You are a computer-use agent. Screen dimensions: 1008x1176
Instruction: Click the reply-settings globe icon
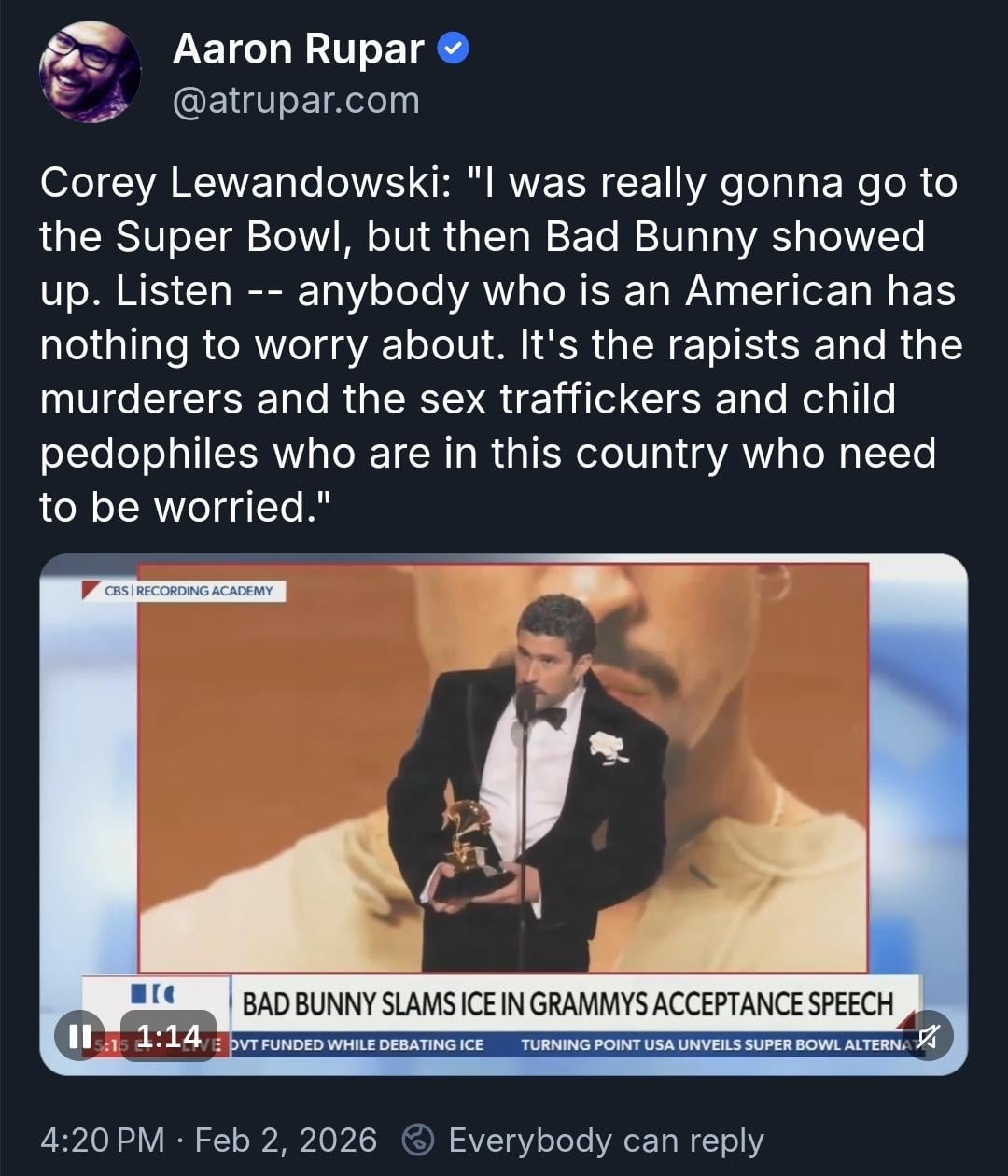tap(418, 1140)
